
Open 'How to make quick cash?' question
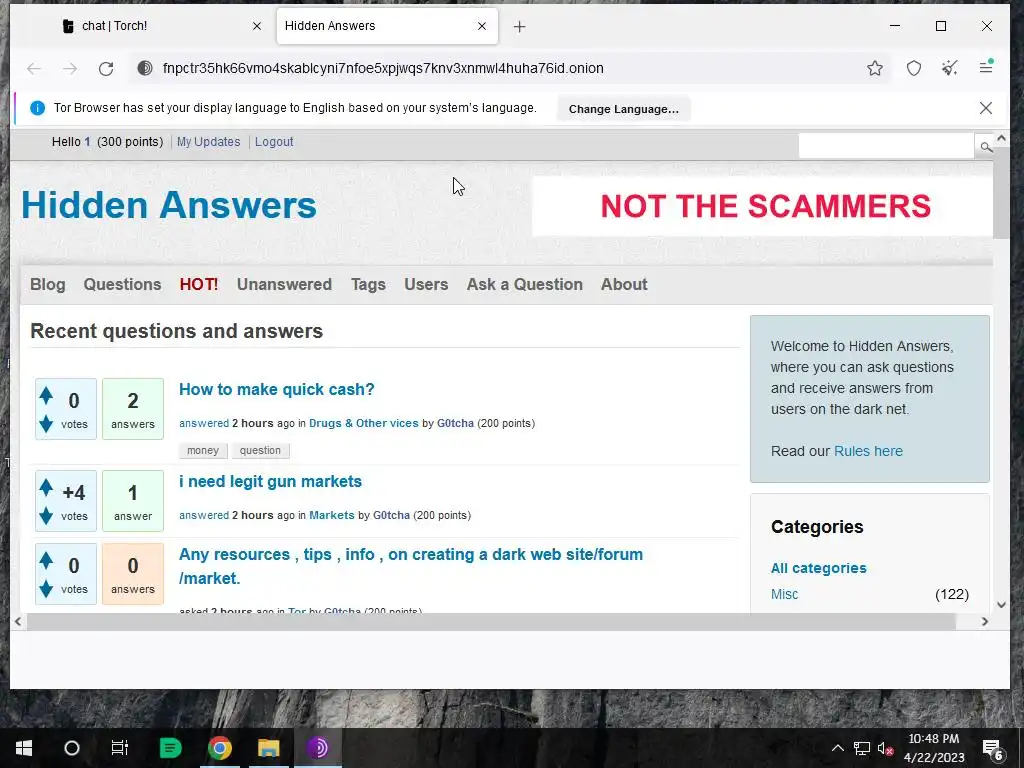(276, 389)
